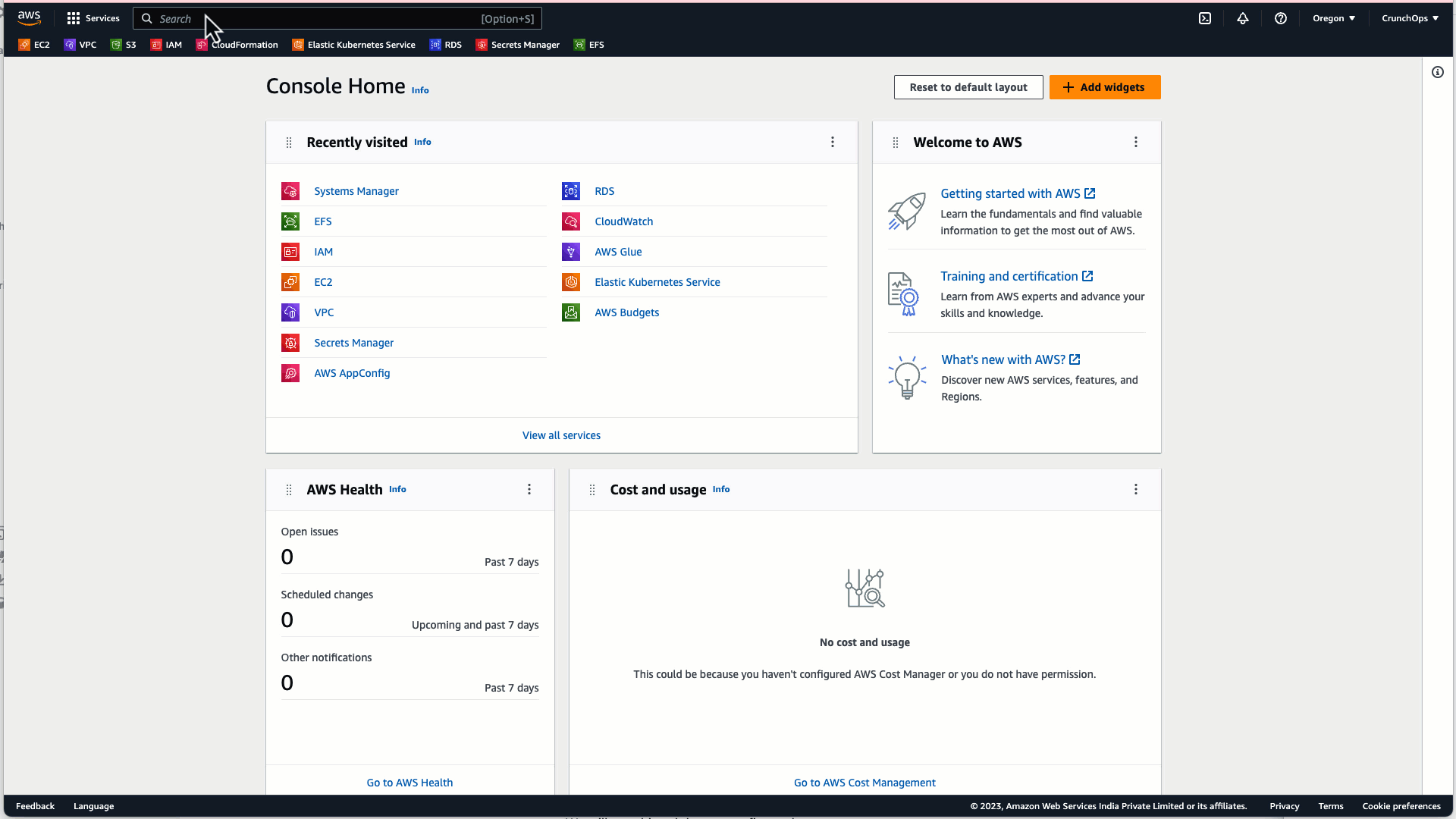The width and height of the screenshot is (1456, 819).
Task: Open IAM favorite in bookmarks bar
Action: click(166, 45)
